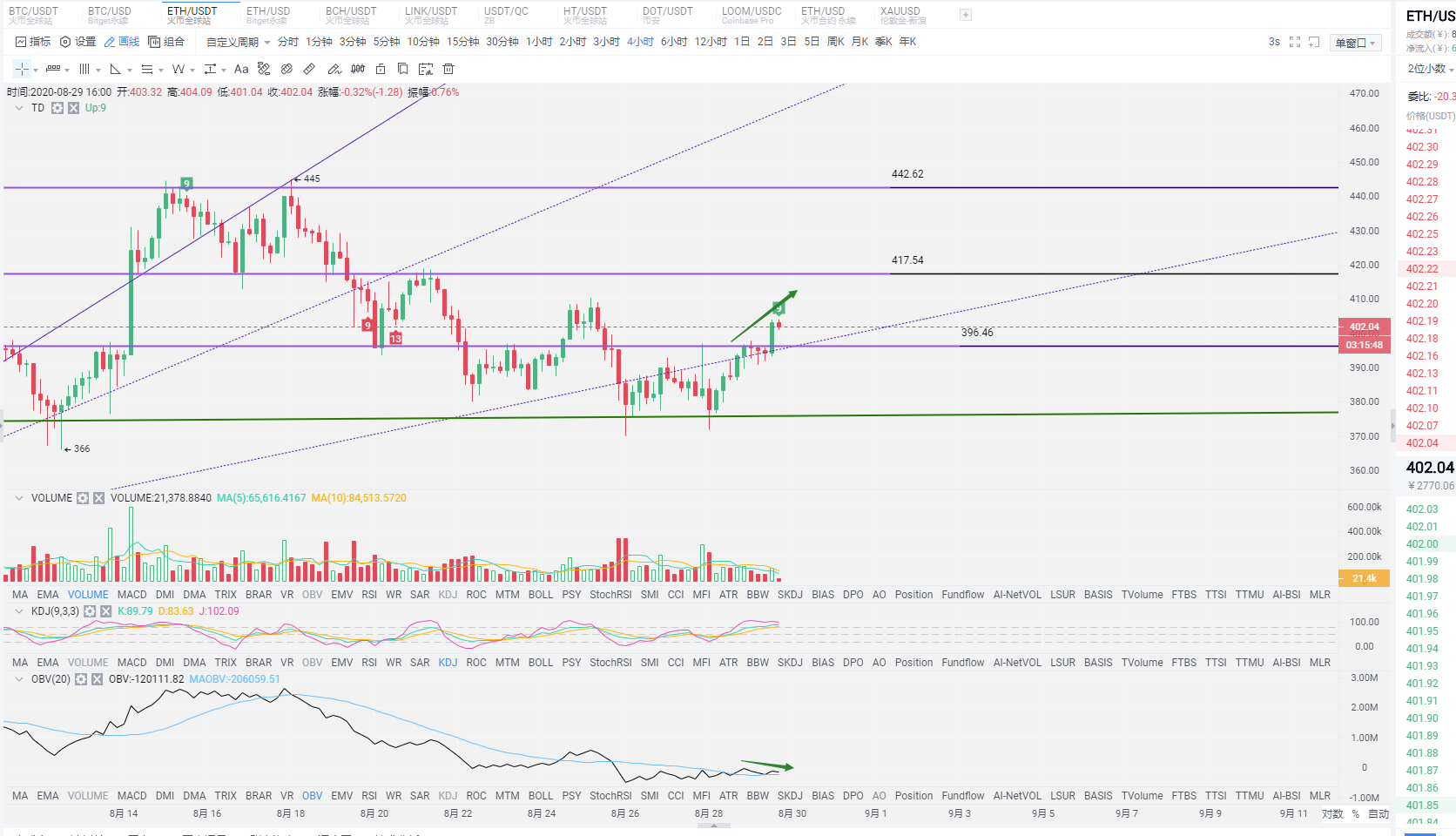Open settings gear for VOLUME indicator
Image resolution: width=1456 pixels, height=836 pixels.
pyautogui.click(x=83, y=498)
